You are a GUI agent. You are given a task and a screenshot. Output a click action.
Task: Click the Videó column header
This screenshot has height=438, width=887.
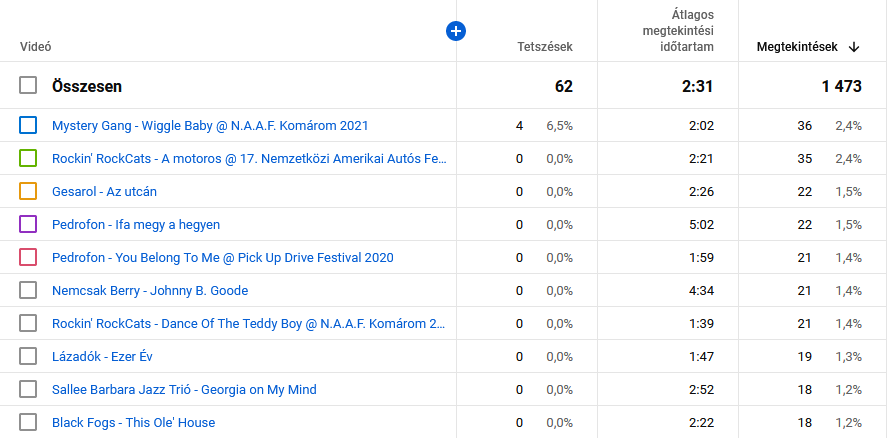[36, 47]
